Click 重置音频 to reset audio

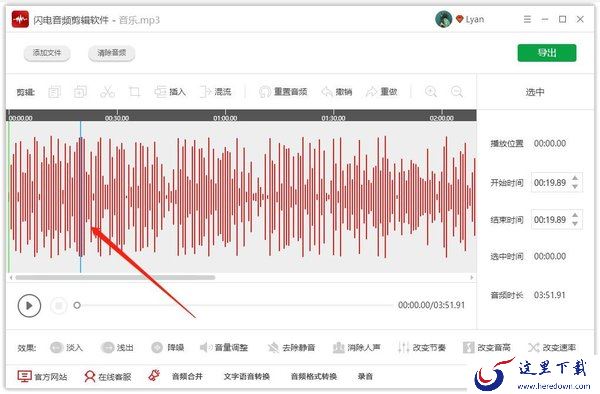pos(283,92)
